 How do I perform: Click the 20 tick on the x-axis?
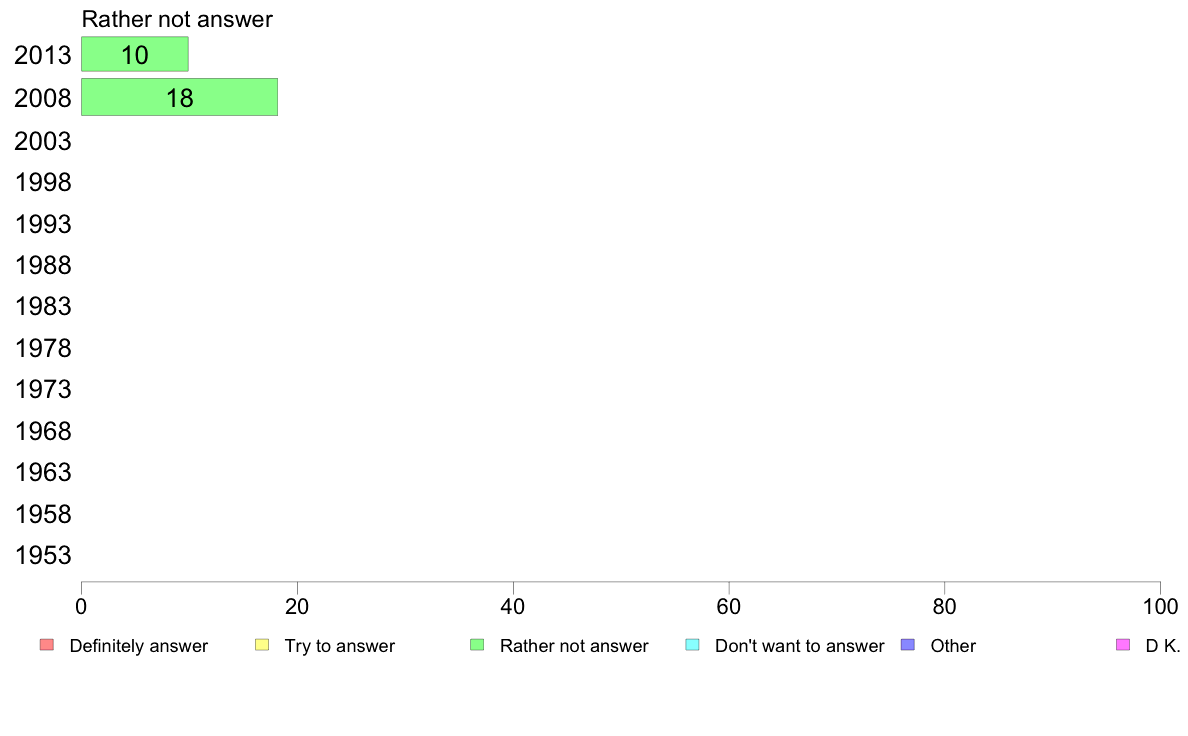click(x=297, y=606)
